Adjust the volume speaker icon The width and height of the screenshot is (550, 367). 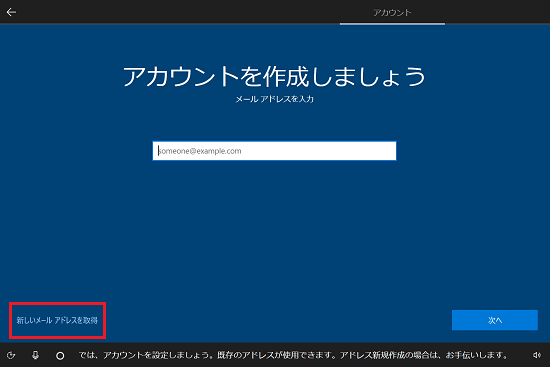click(536, 355)
